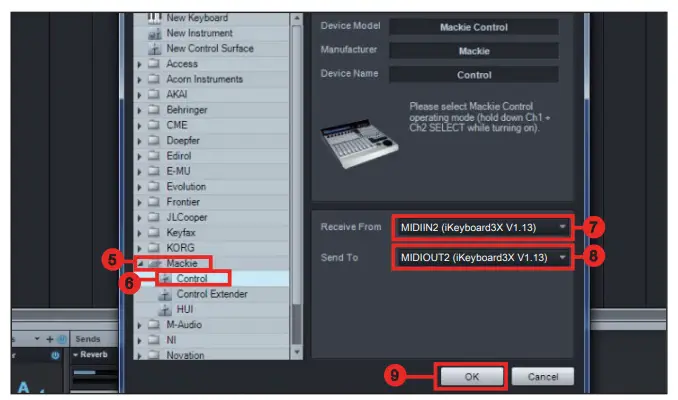
Task: Click the Mackie Control surface thumbnail
Action: pyautogui.click(x=359, y=143)
